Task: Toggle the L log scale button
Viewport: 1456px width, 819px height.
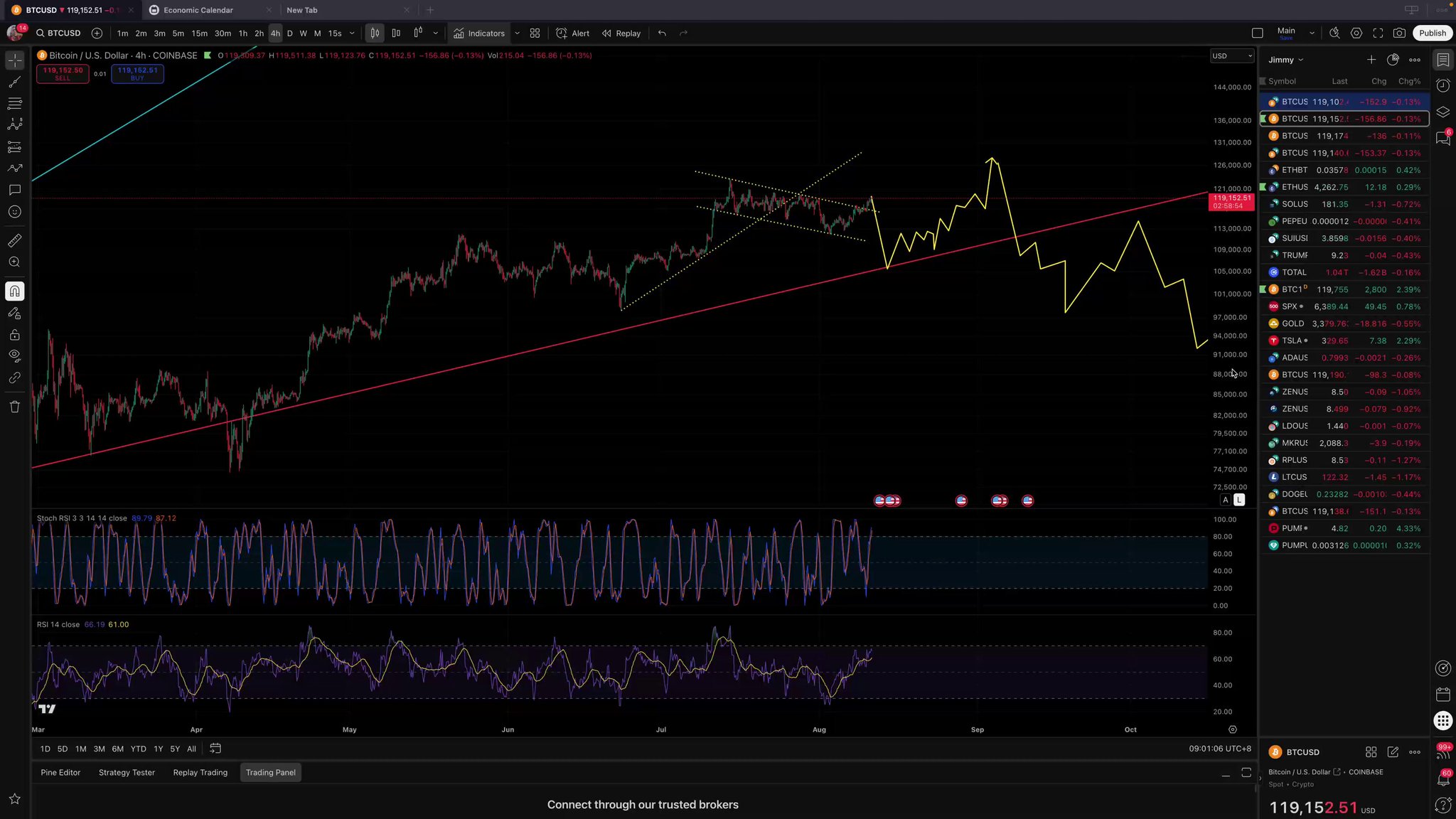Action: pos(1239,500)
